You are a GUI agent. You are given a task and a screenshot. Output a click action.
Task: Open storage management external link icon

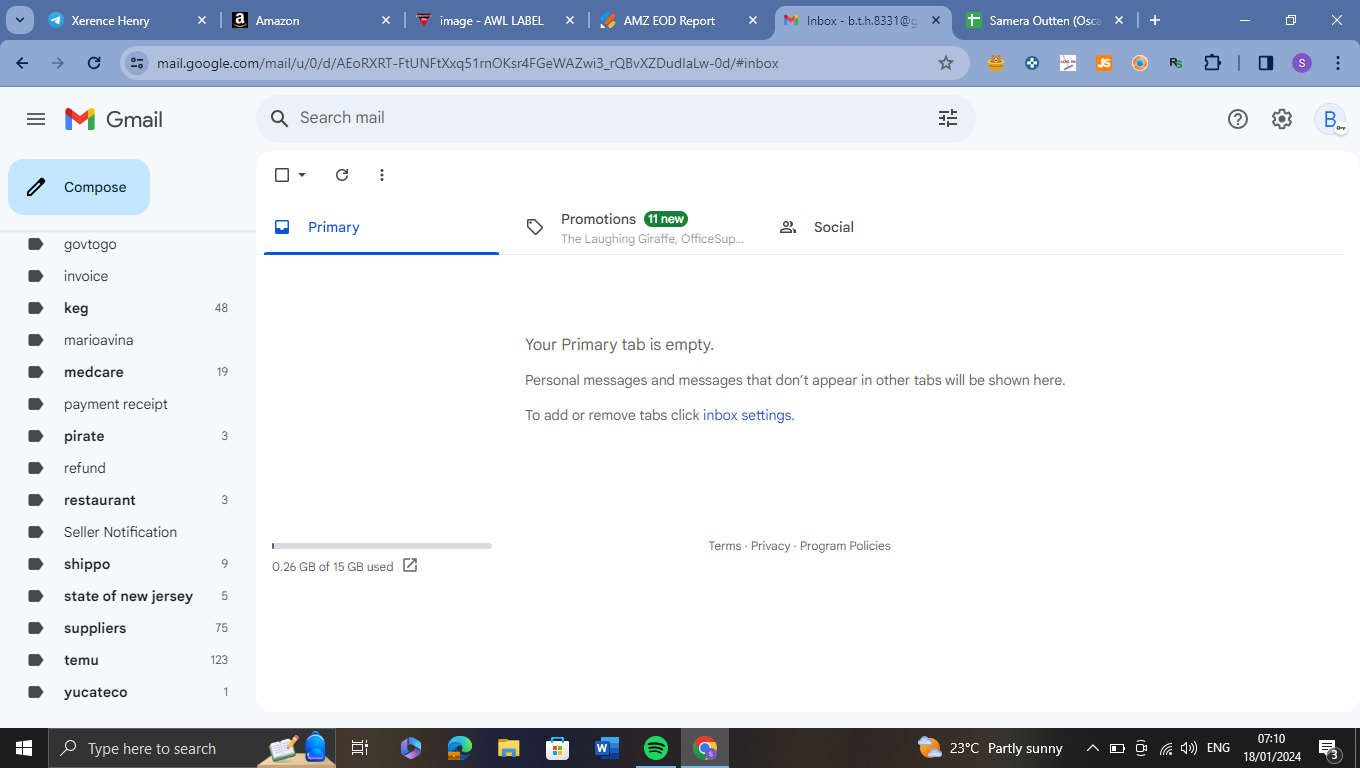pyautogui.click(x=410, y=566)
